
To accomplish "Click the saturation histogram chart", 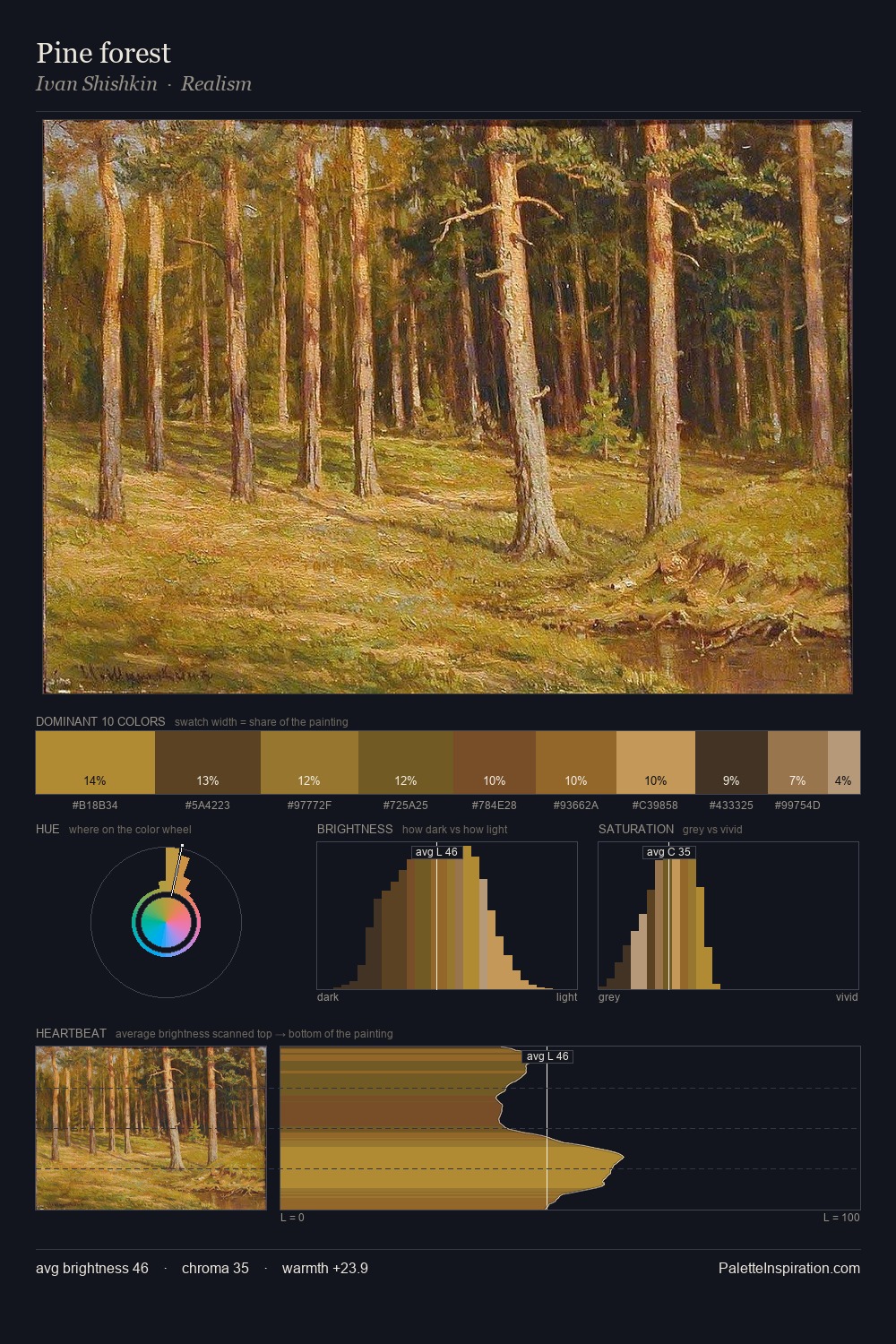I will click(x=728, y=916).
